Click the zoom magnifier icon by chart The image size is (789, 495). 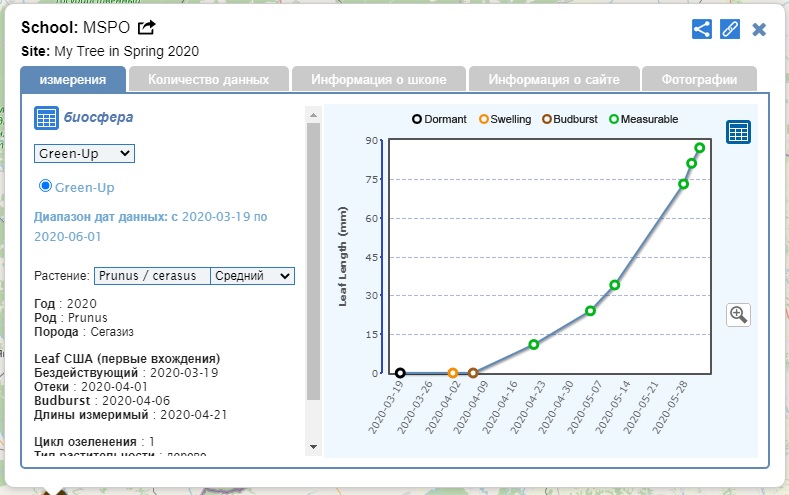coord(739,314)
